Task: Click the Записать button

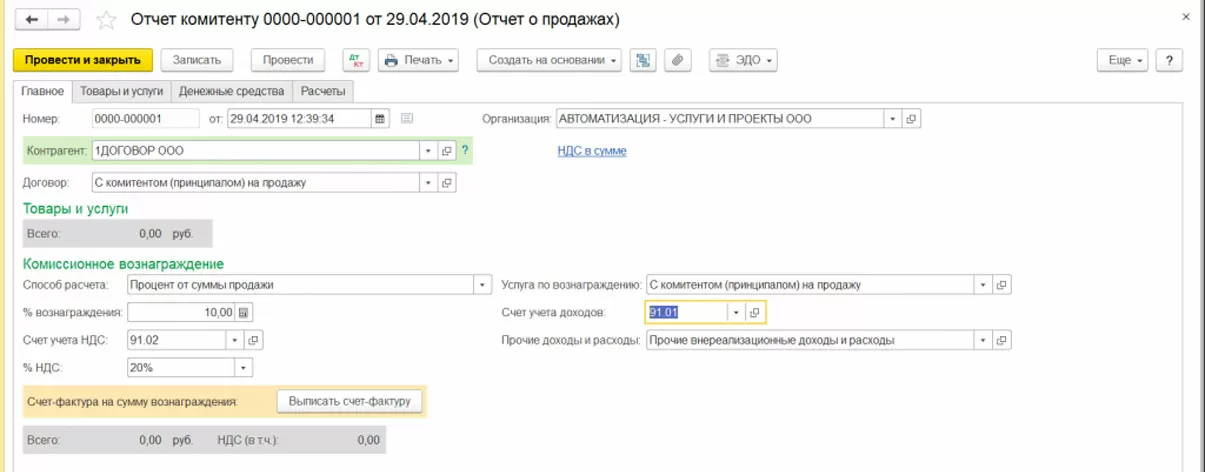Action: [x=197, y=60]
